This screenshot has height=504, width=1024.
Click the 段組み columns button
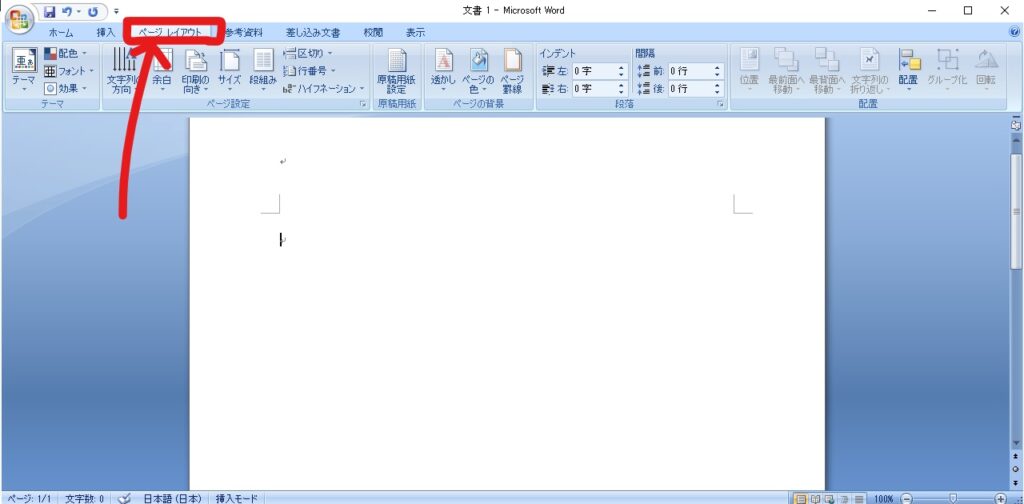pyautogui.click(x=263, y=71)
